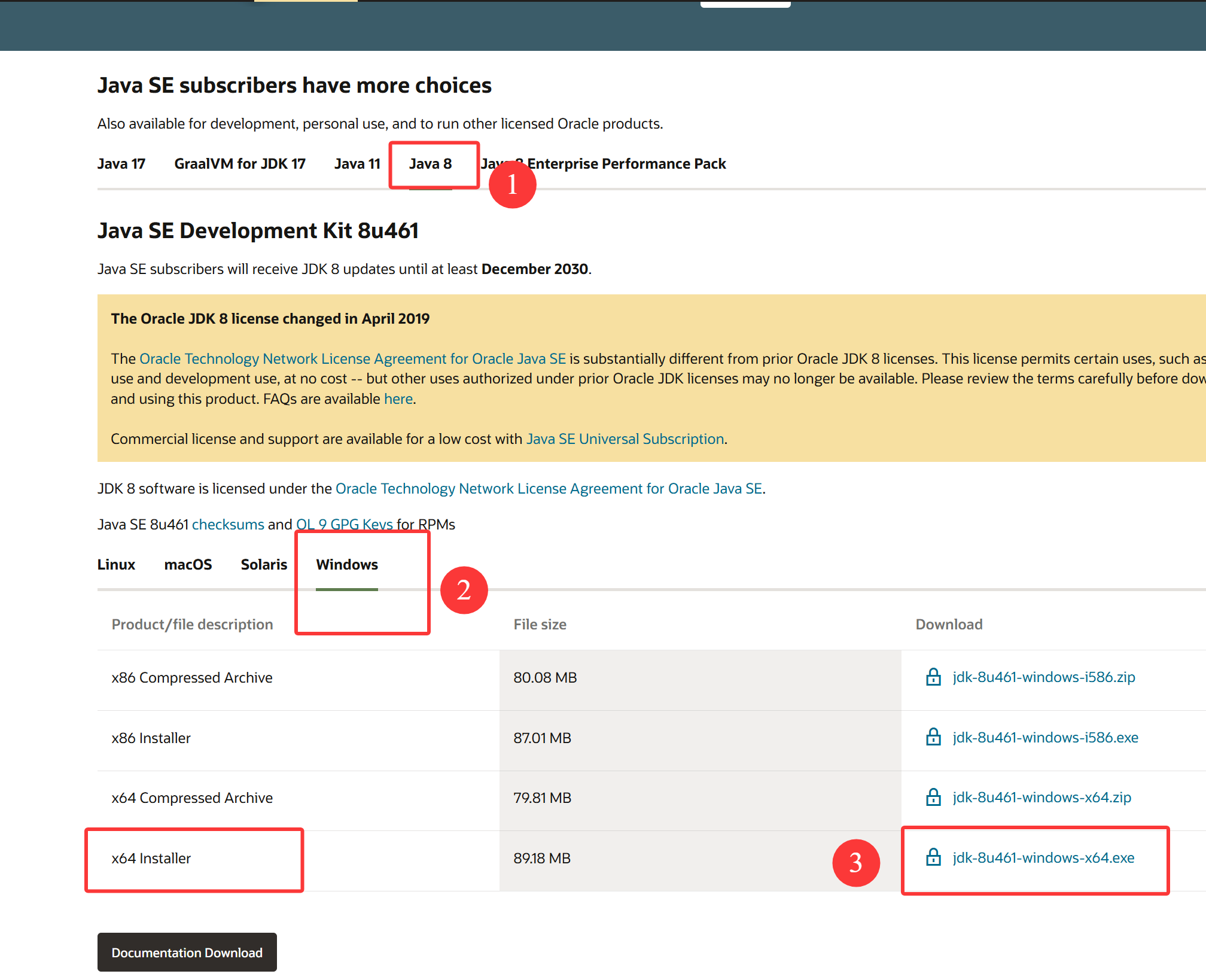Click 'Java SE Development Kit 8u461' heading
1206x980 pixels.
(258, 231)
